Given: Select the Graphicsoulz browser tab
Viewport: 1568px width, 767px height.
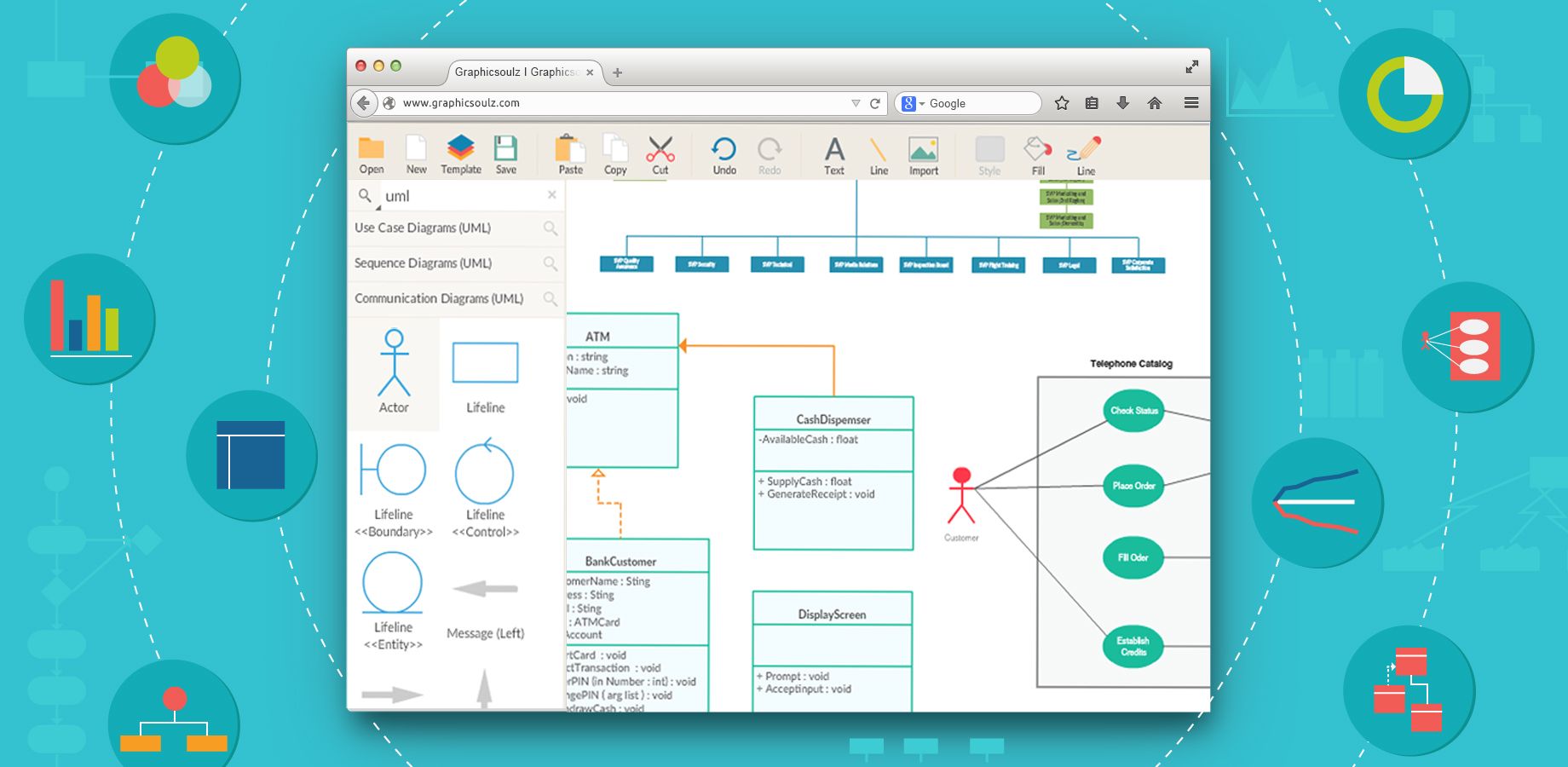Looking at the screenshot, I should pyautogui.click(x=525, y=72).
